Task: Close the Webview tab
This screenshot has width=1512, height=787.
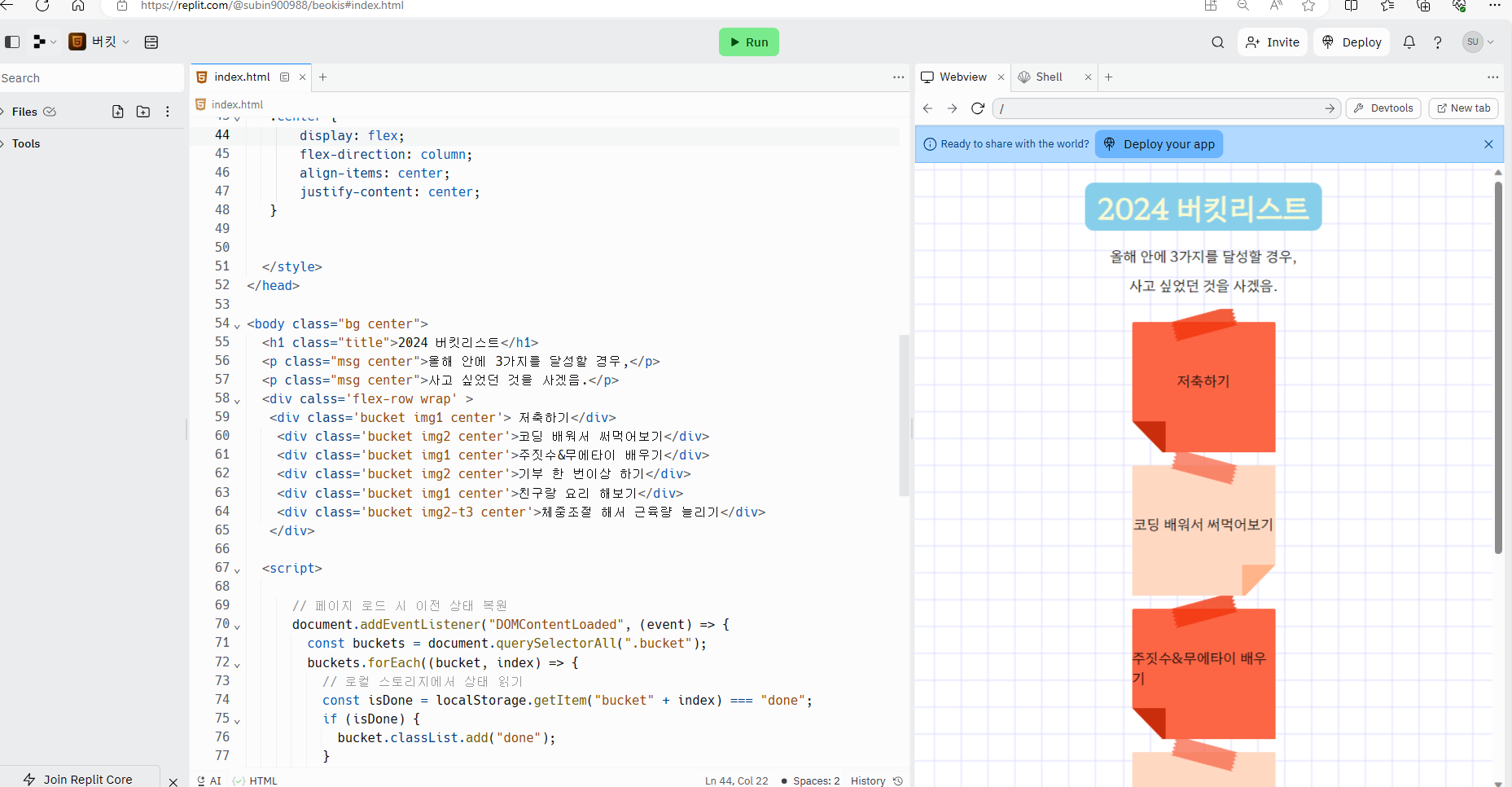Action: tap(1001, 77)
